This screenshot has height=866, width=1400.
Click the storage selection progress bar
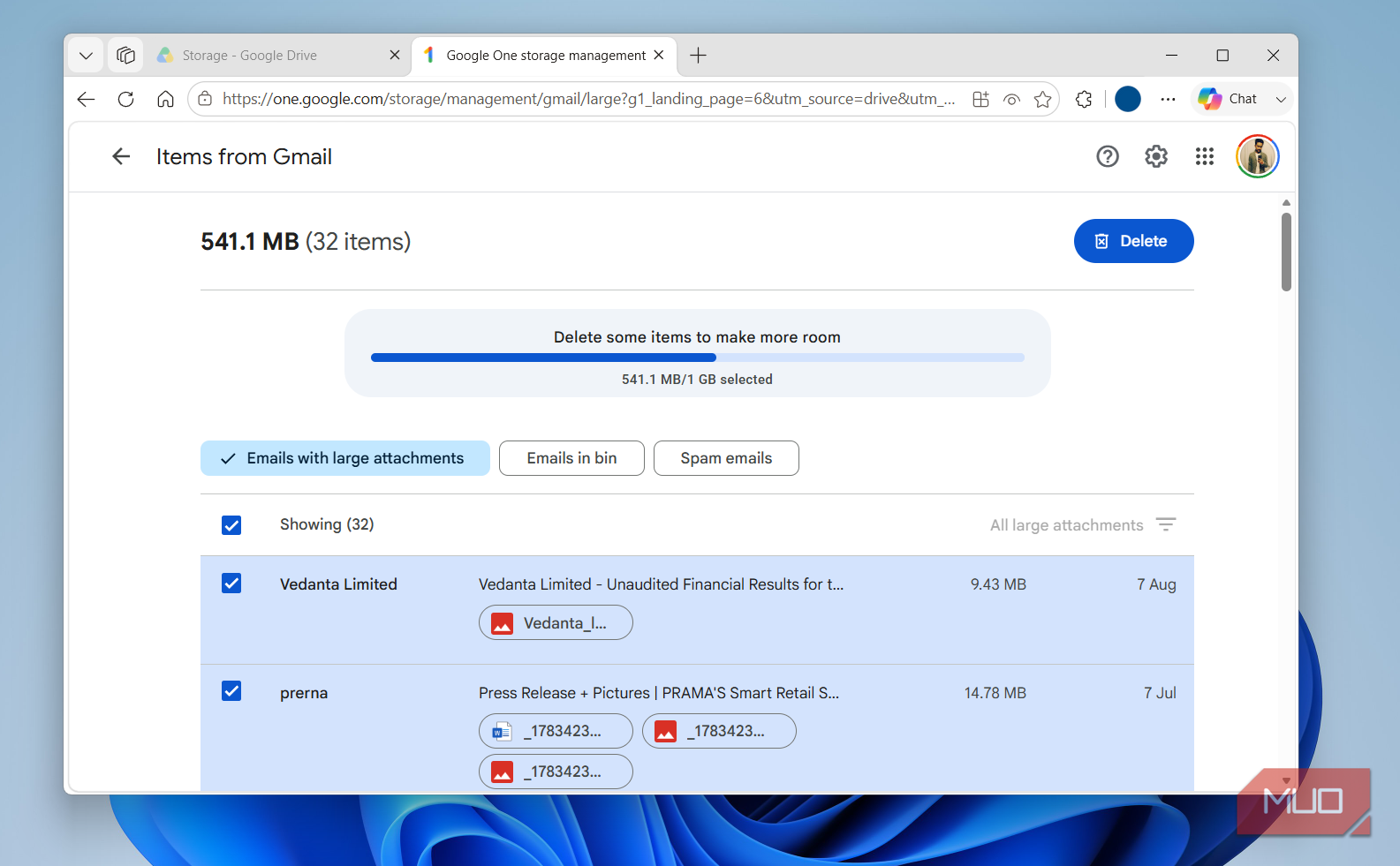(x=698, y=358)
